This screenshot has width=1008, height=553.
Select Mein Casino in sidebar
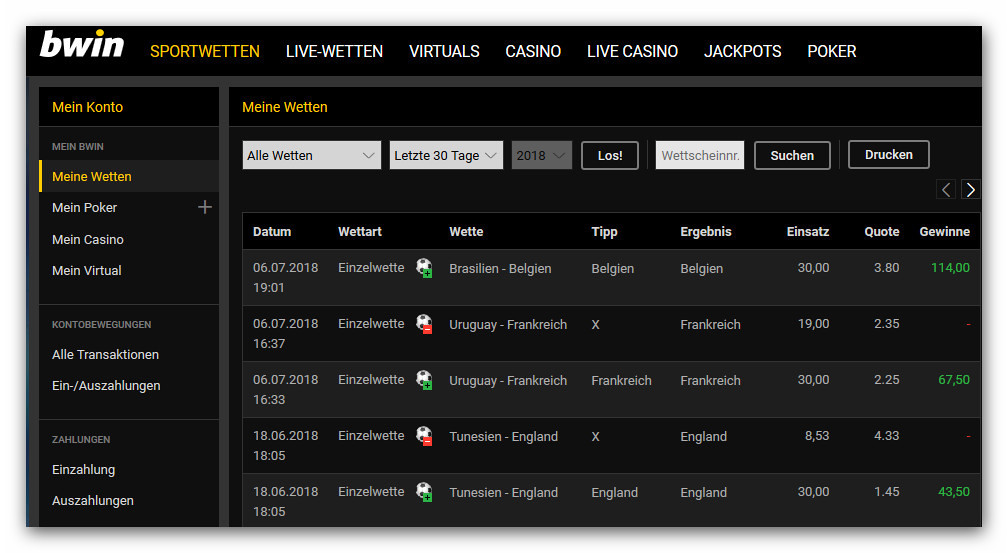pyautogui.click(x=87, y=239)
